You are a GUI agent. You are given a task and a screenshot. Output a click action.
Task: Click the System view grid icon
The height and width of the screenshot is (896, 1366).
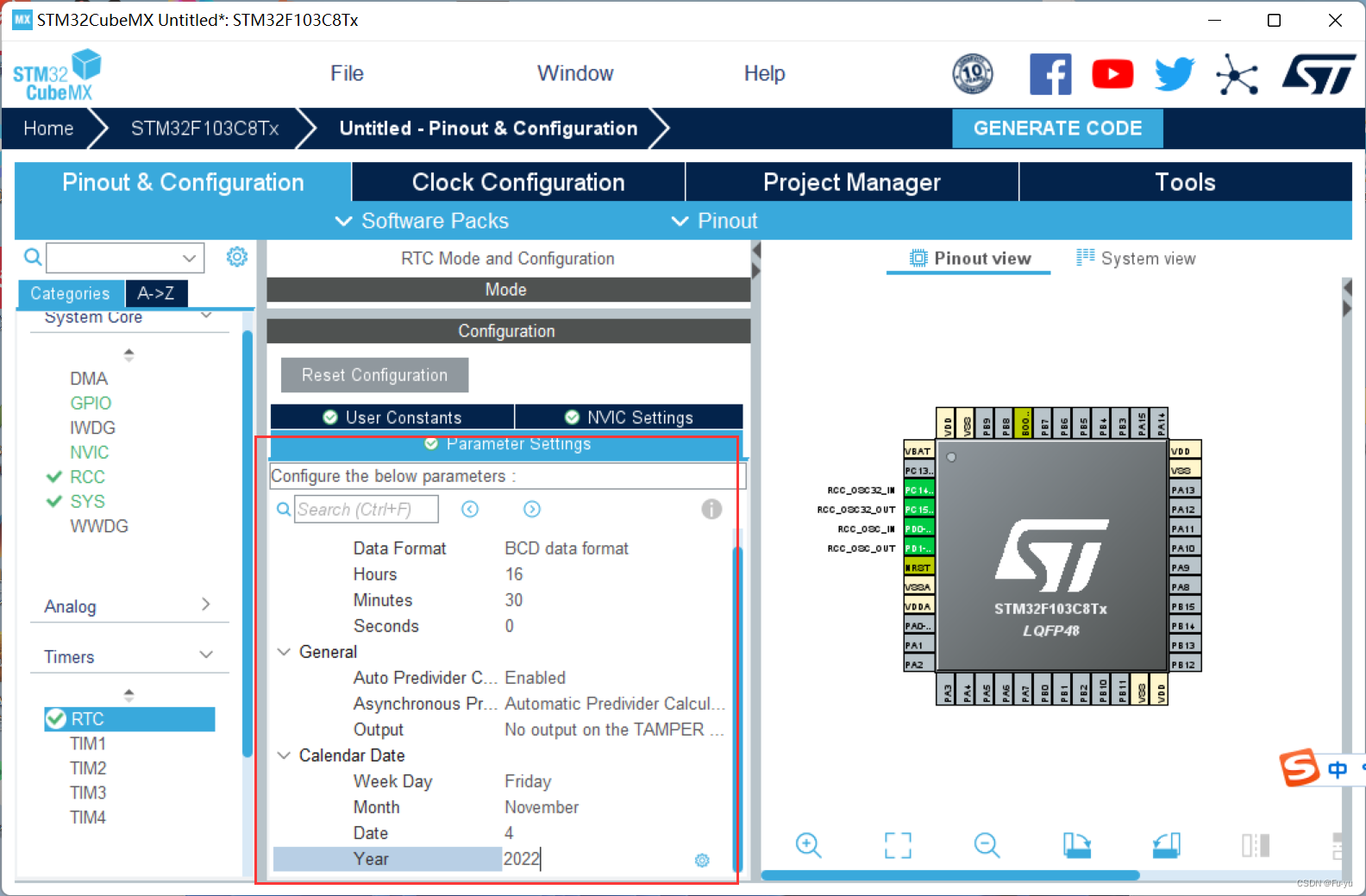[x=1085, y=257]
